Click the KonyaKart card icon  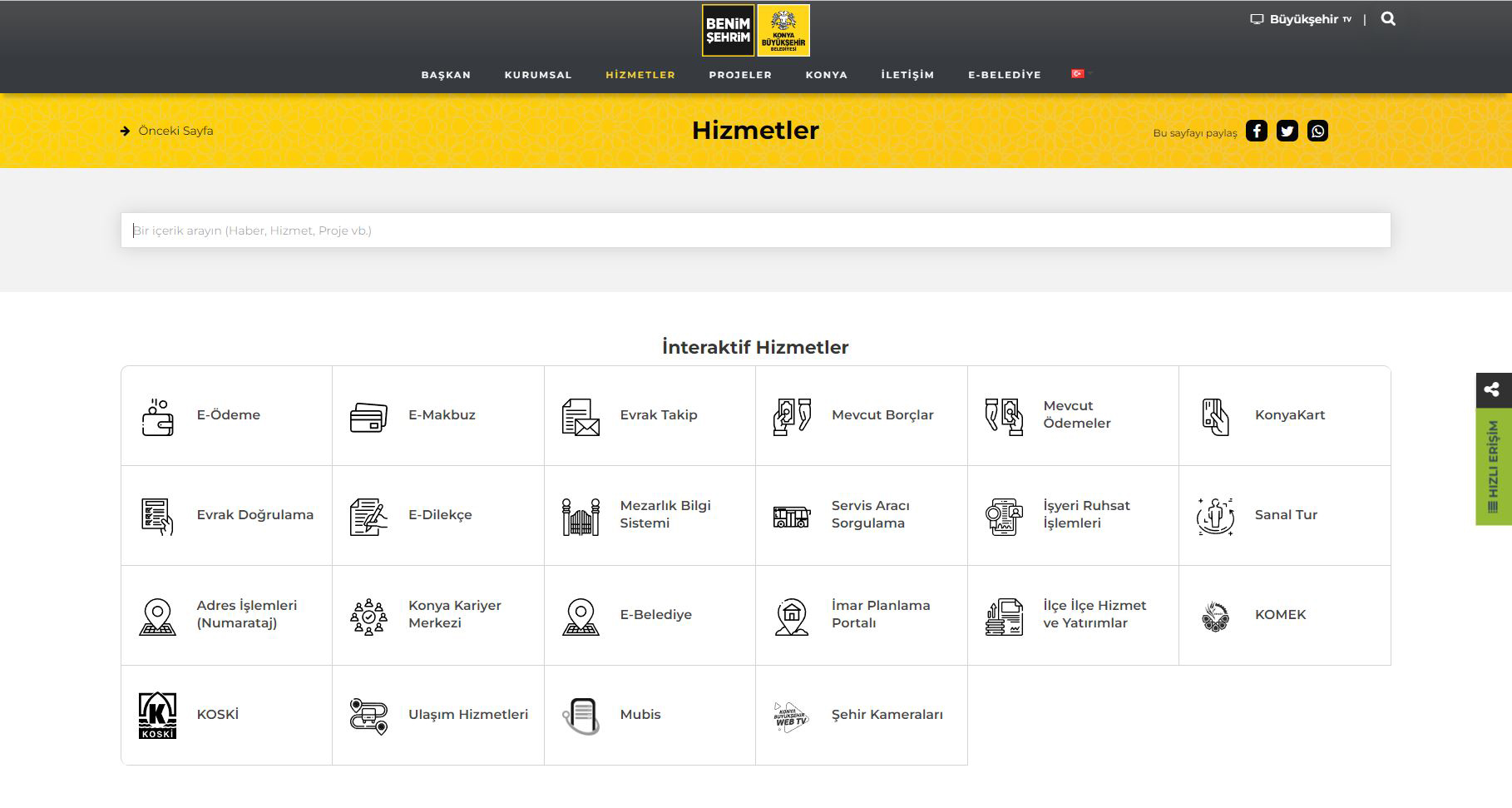(x=1215, y=416)
